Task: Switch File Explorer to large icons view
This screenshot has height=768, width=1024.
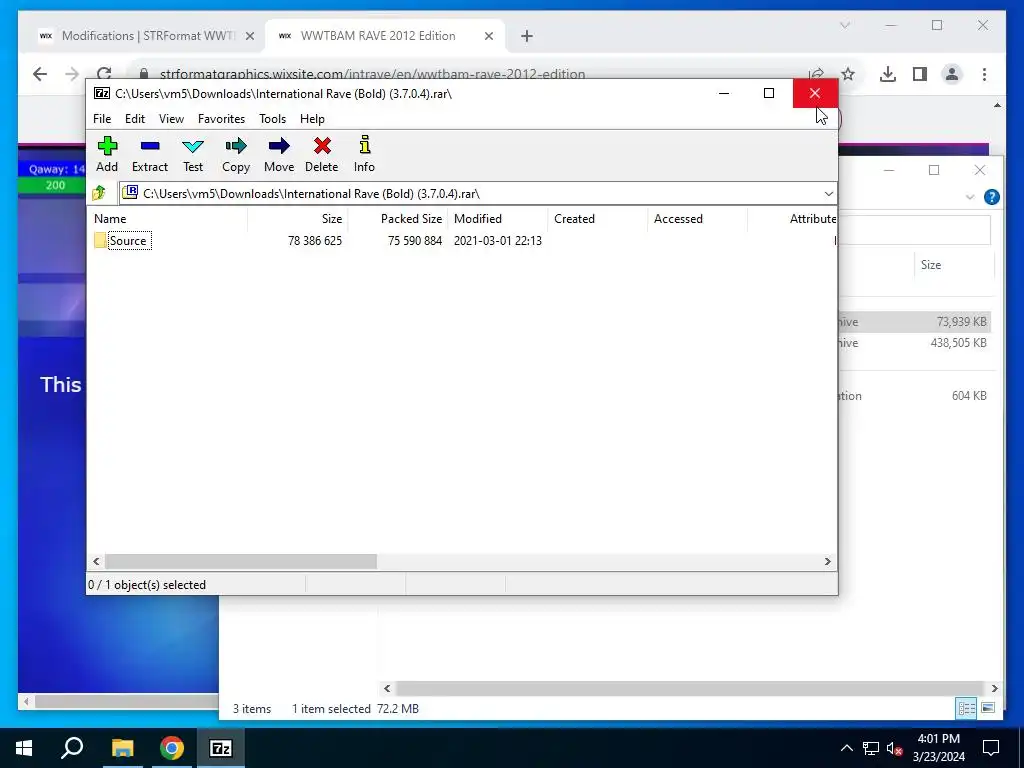Action: coord(988,709)
